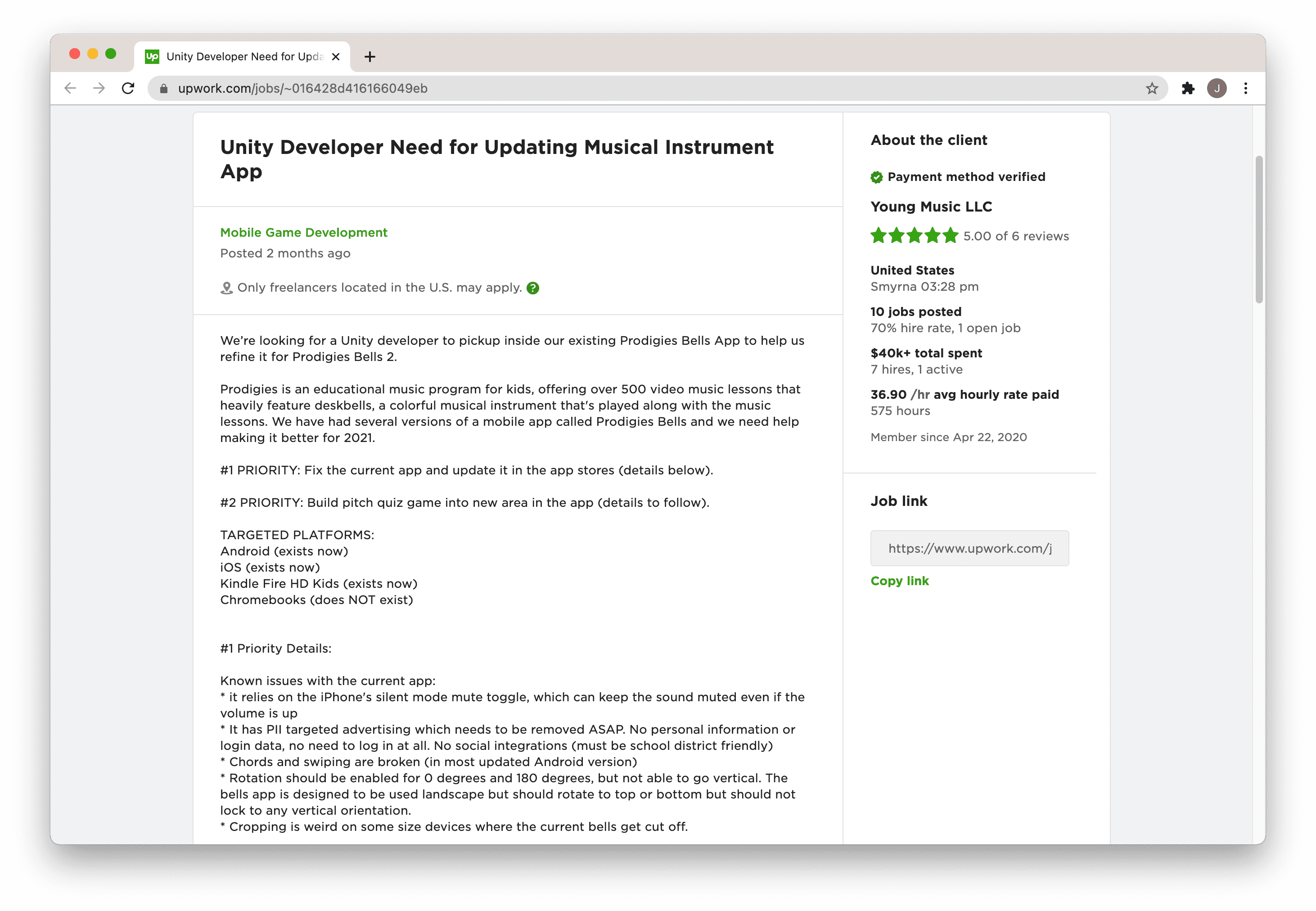This screenshot has height=911, width=1316.
Task: Open the Chrome profile avatar J
Action: click(1217, 89)
